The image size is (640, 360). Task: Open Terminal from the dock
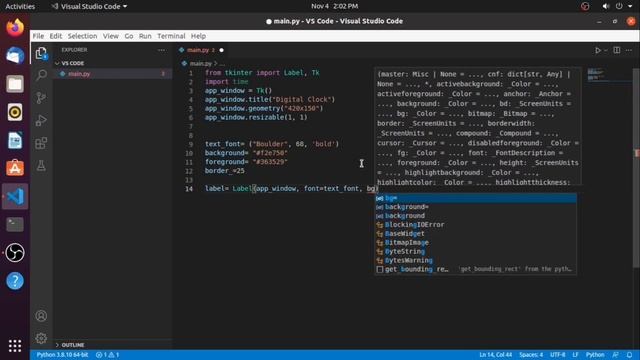(15, 224)
